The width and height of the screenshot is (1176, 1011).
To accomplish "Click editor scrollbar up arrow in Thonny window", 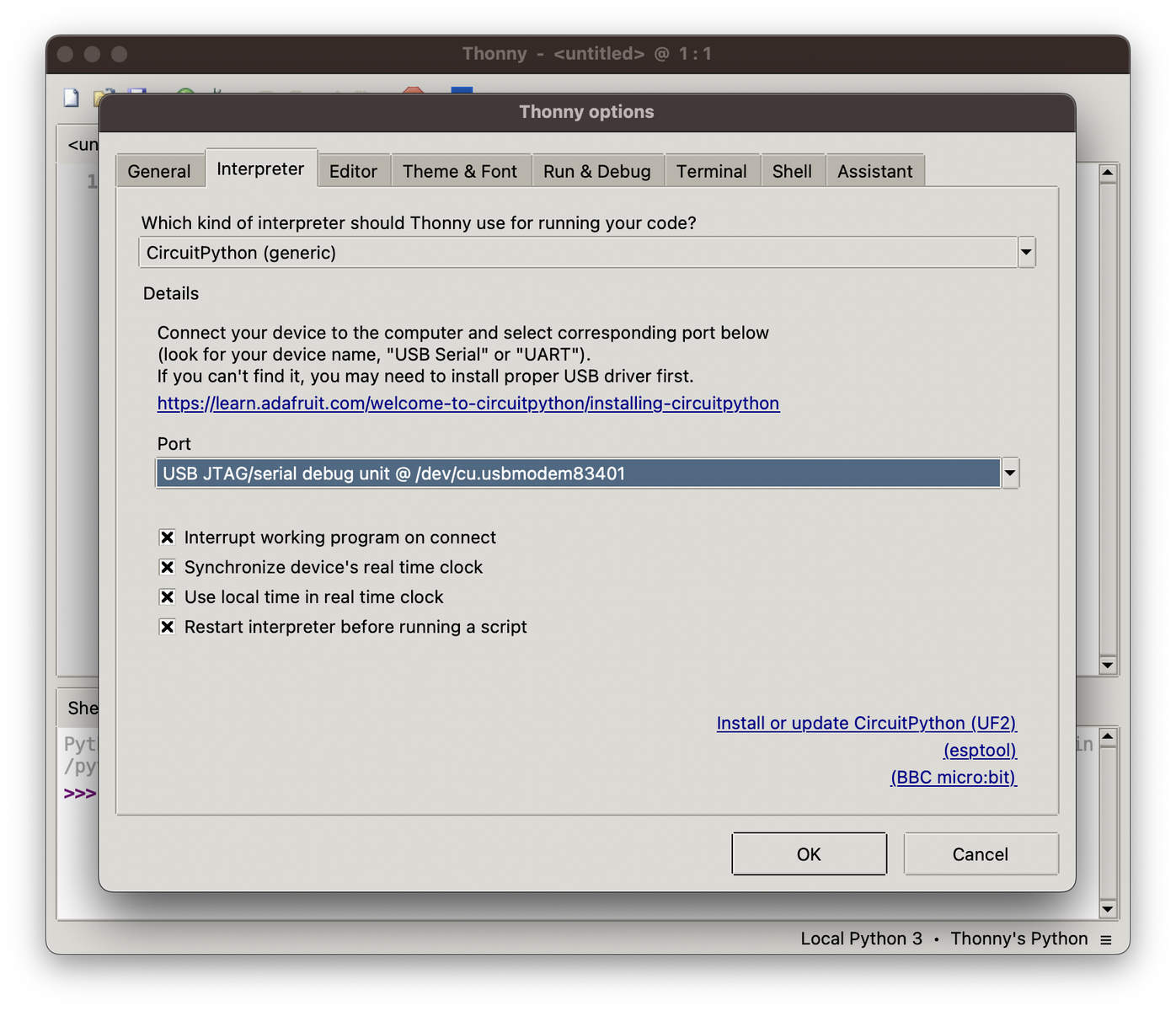I will coord(1108,173).
